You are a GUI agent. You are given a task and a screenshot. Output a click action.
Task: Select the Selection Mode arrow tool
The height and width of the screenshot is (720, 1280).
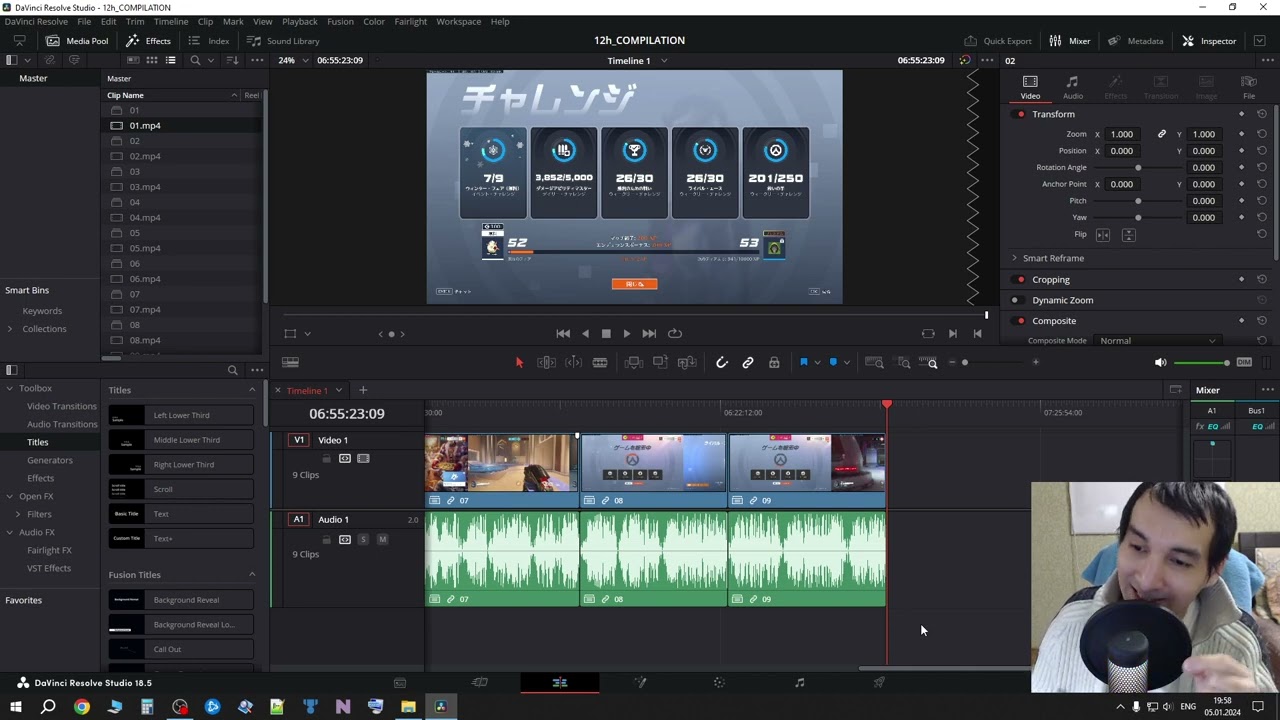[x=519, y=362]
